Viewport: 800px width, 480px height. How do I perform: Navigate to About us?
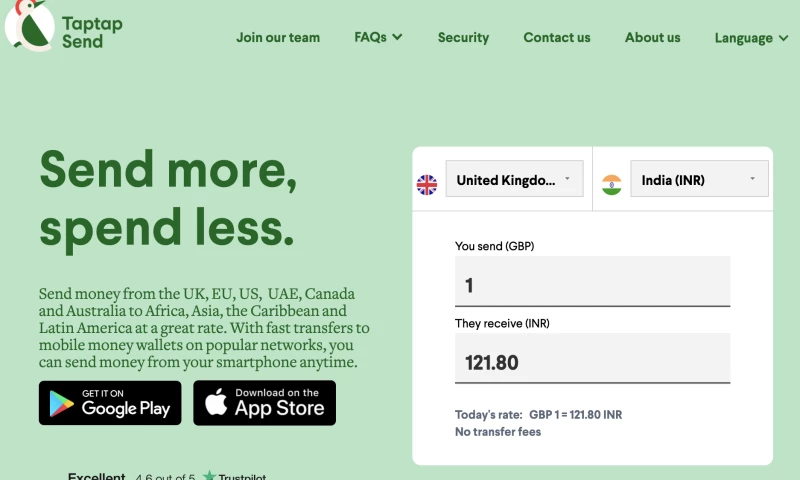pos(652,38)
